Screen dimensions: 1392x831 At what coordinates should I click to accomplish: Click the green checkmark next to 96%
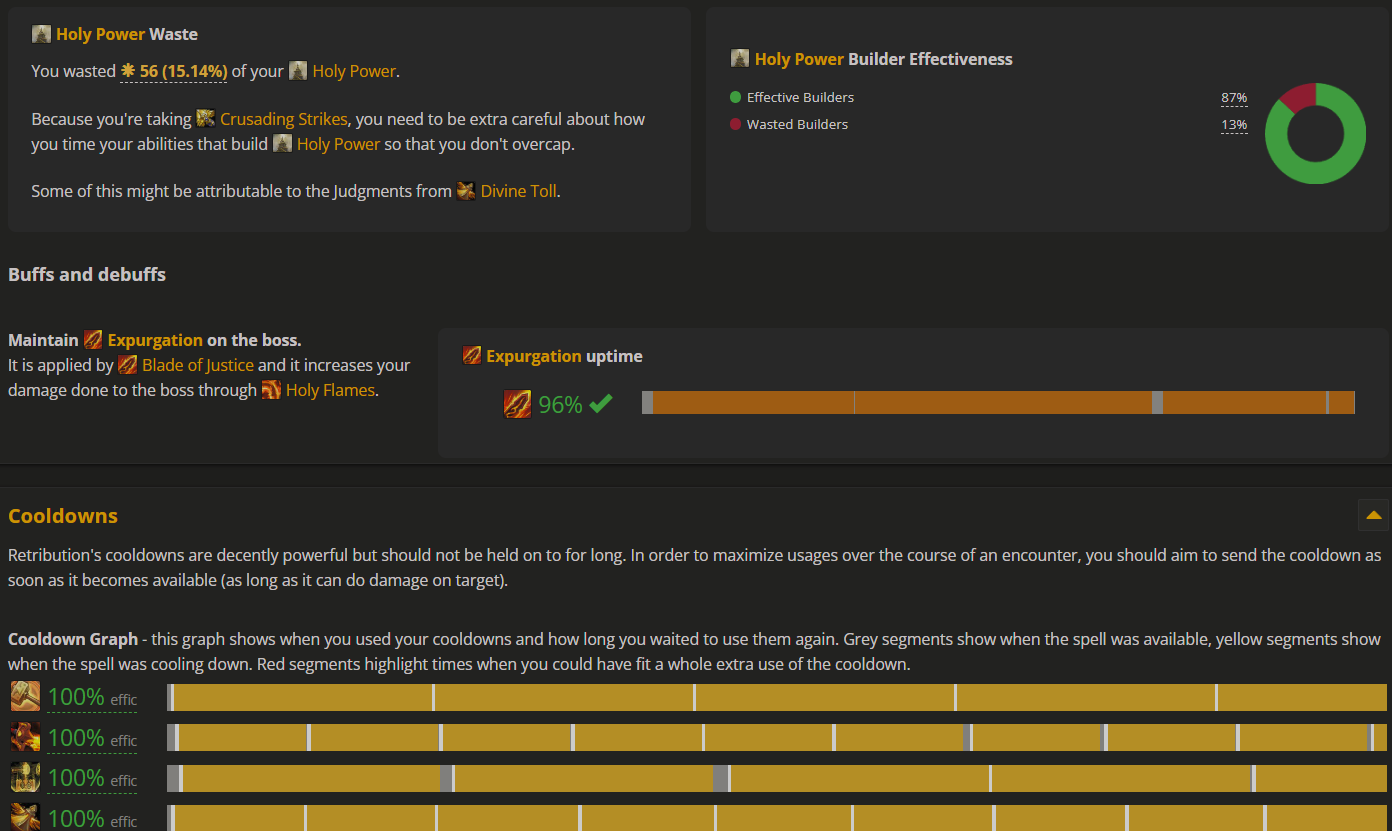[600, 404]
